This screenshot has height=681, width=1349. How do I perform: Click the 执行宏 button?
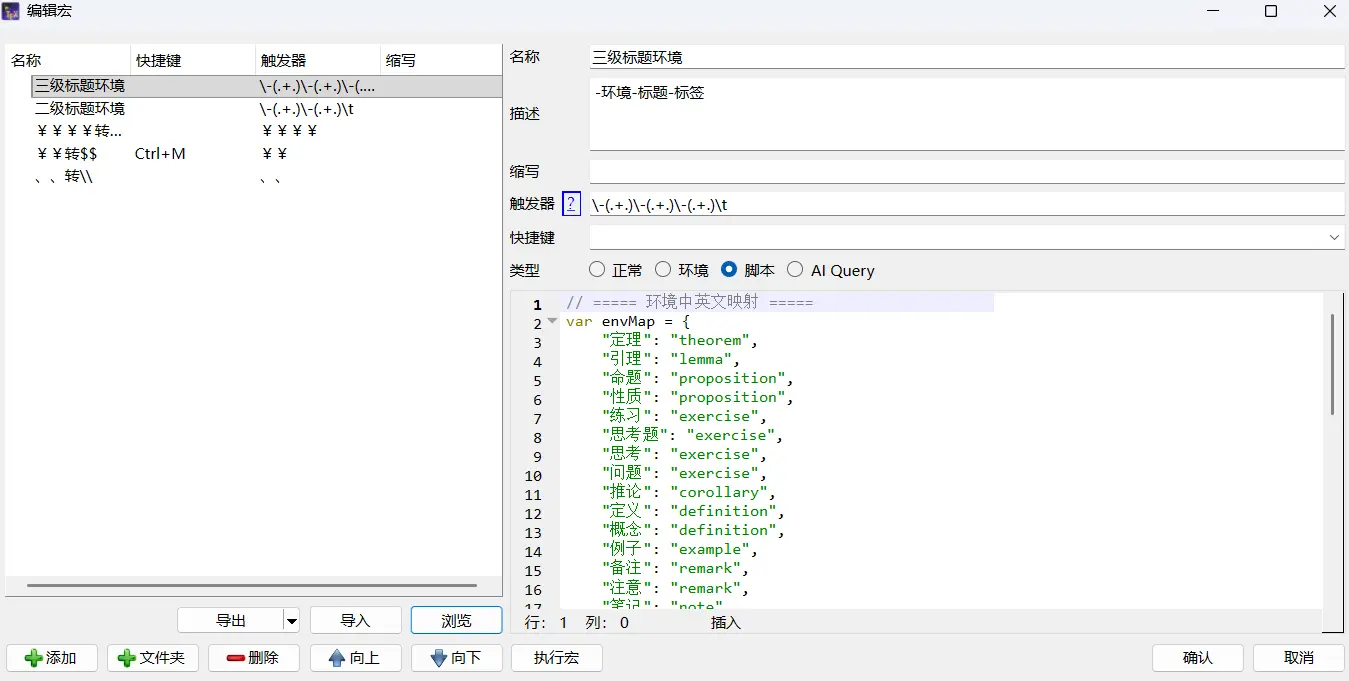[557, 658]
